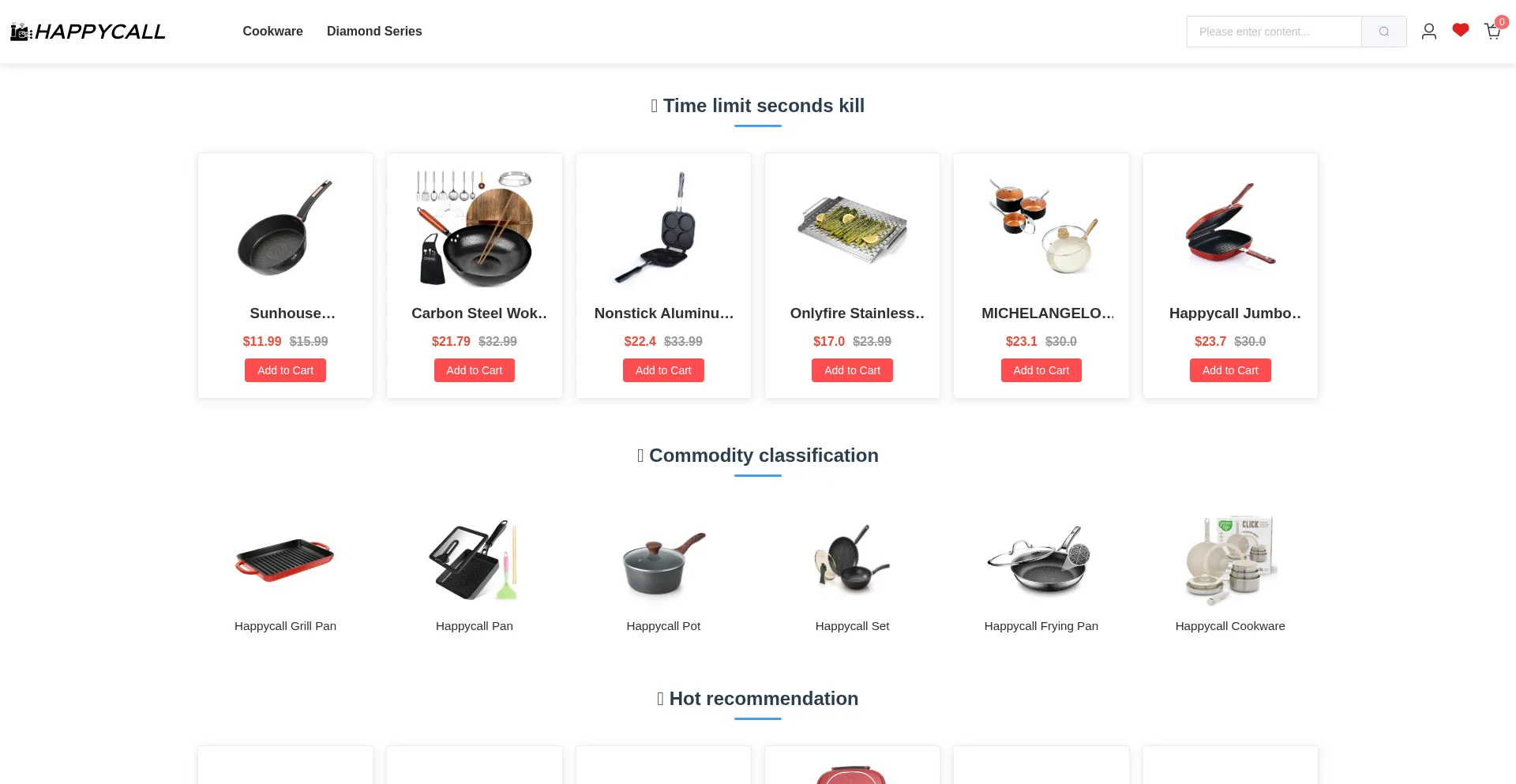Open the Happycall Set category label
1516x784 pixels.
[852, 626]
